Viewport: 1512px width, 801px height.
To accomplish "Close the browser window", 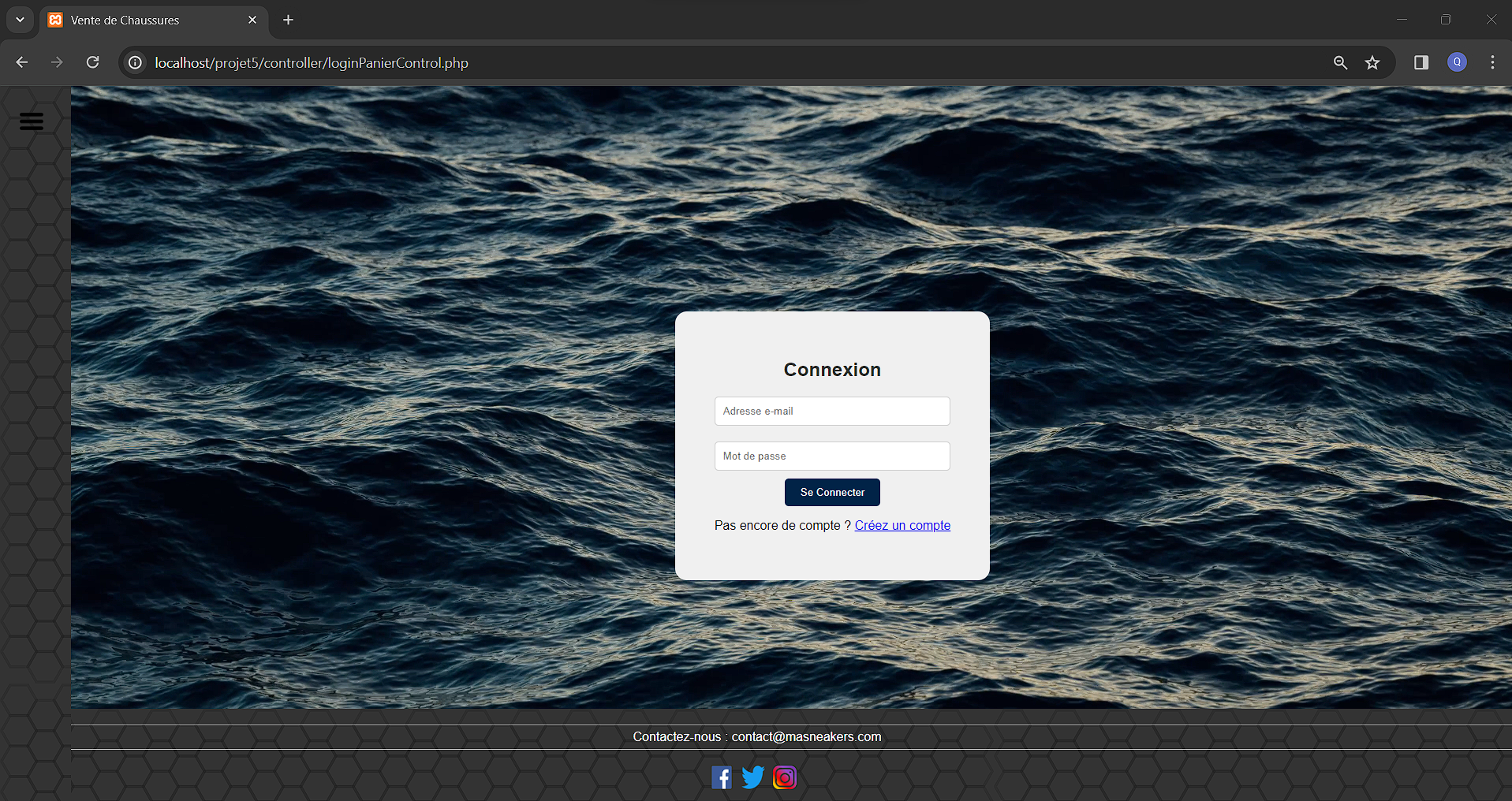I will pos(1491,20).
